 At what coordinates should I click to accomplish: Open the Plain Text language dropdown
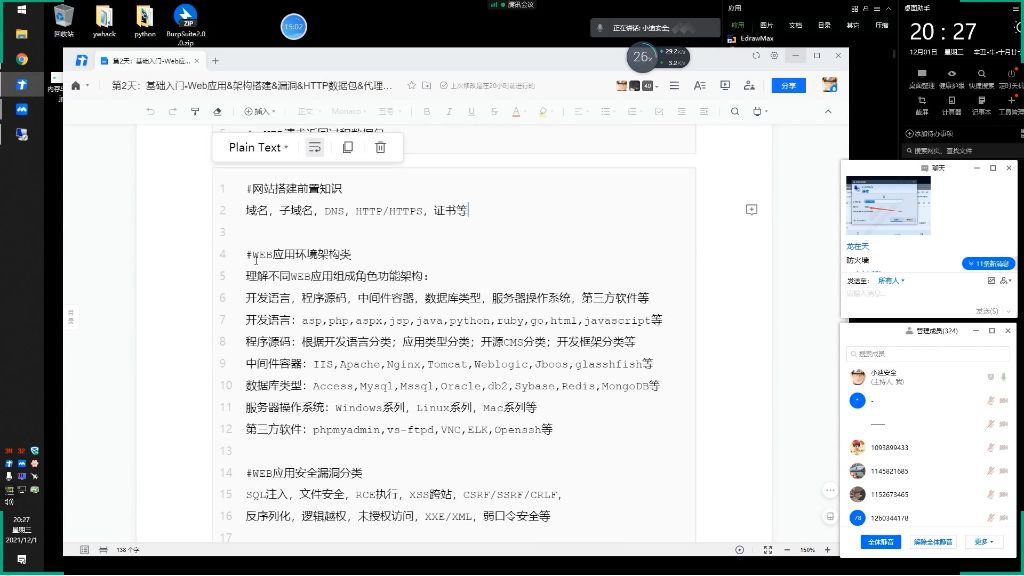(x=259, y=147)
